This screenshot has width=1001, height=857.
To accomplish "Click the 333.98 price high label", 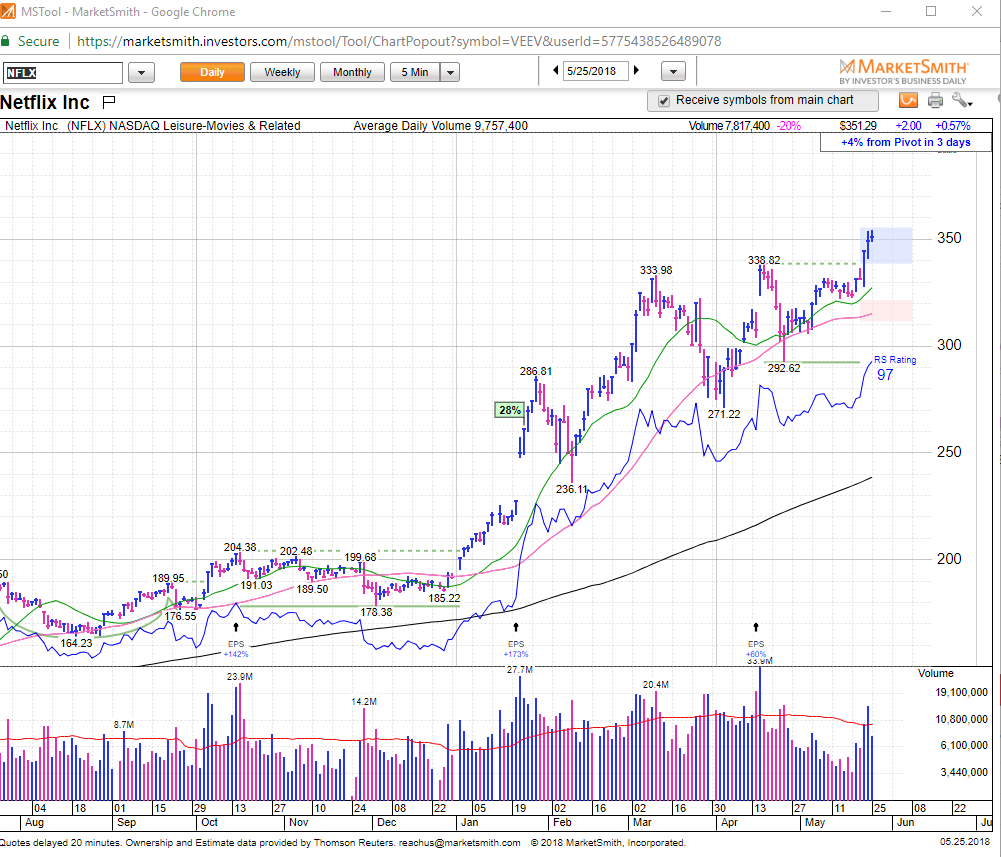I will tap(656, 270).
